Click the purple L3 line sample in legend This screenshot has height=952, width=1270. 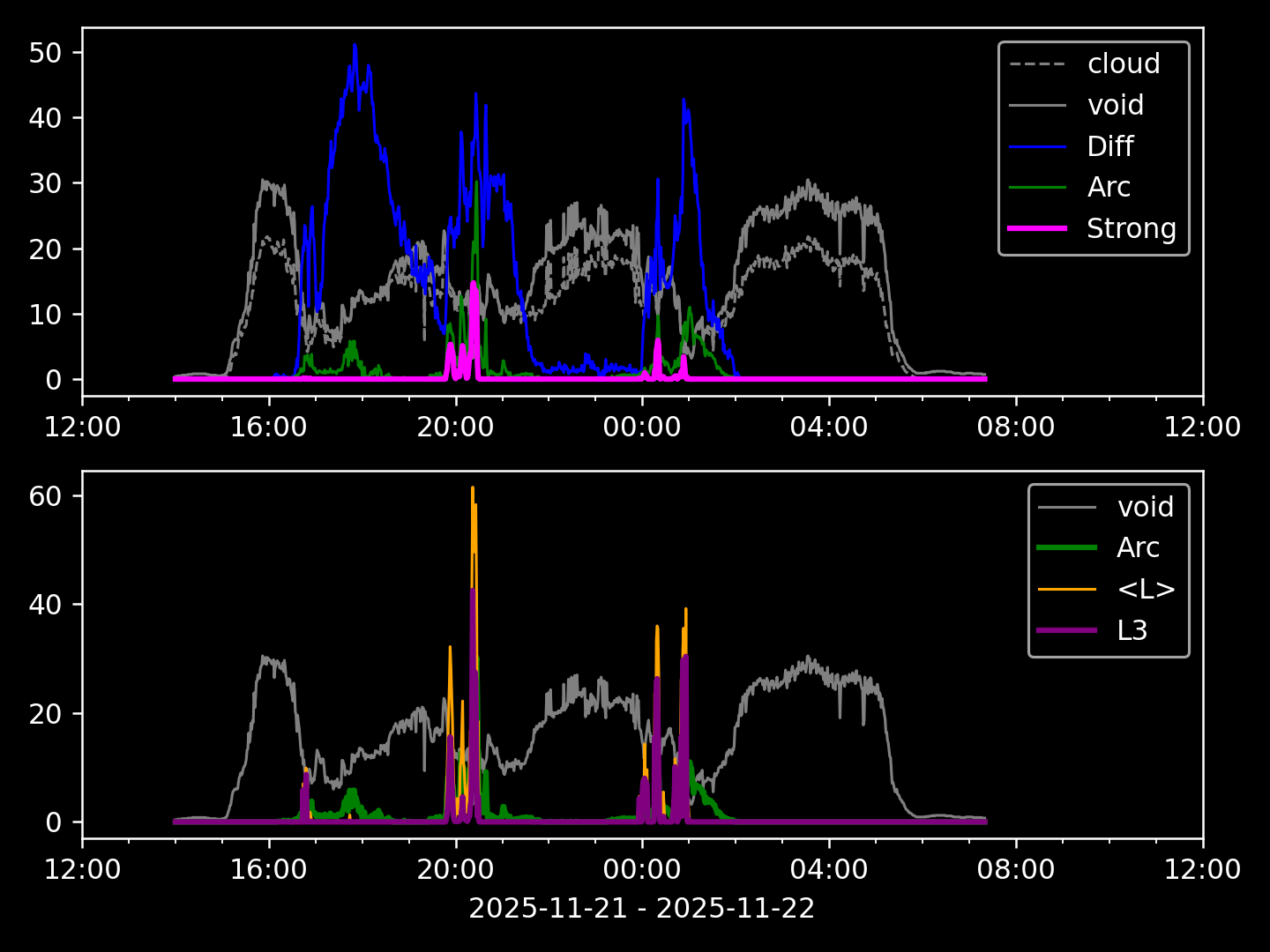click(1067, 630)
